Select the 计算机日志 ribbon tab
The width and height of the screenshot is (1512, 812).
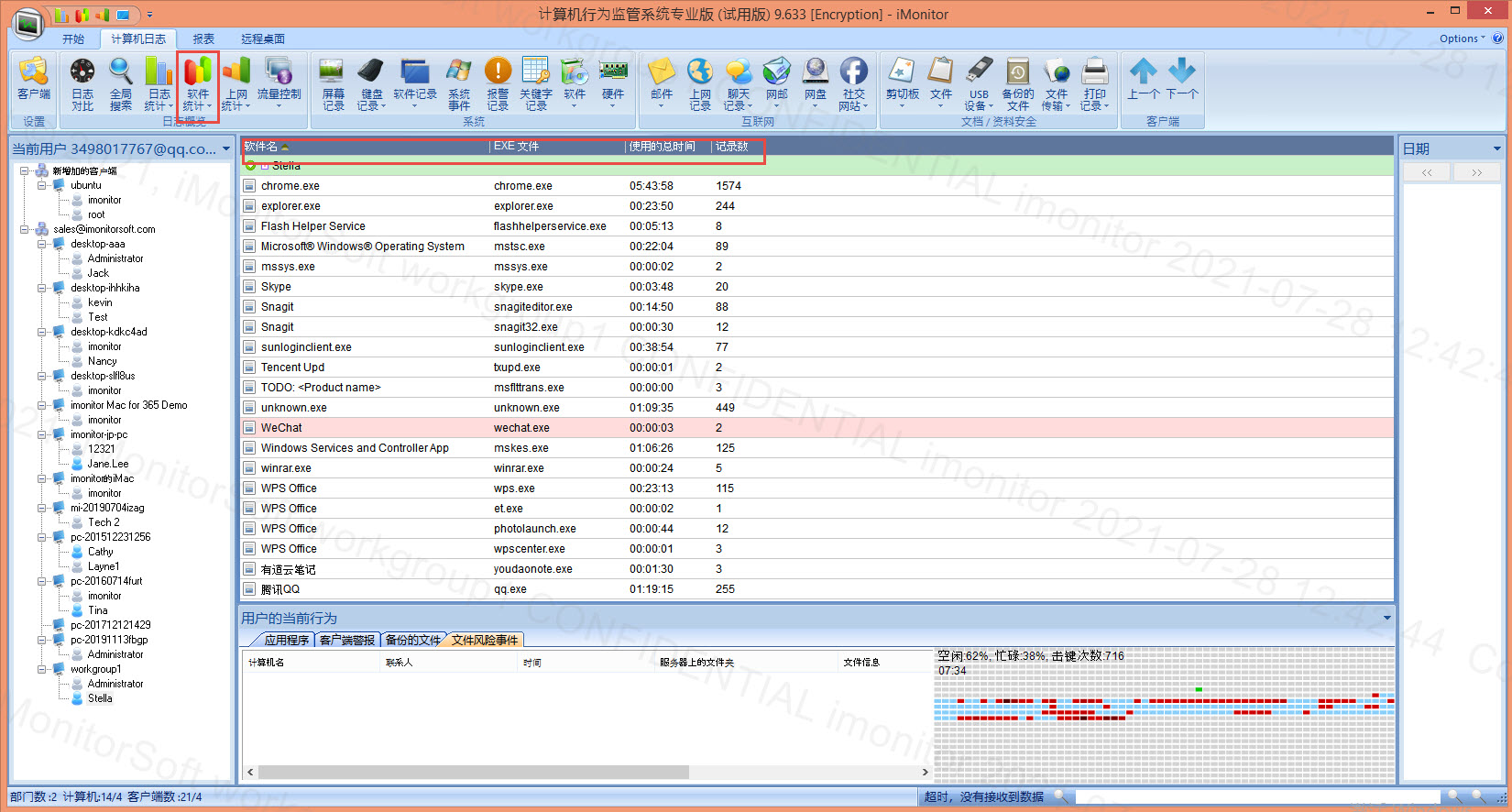pyautogui.click(x=138, y=39)
